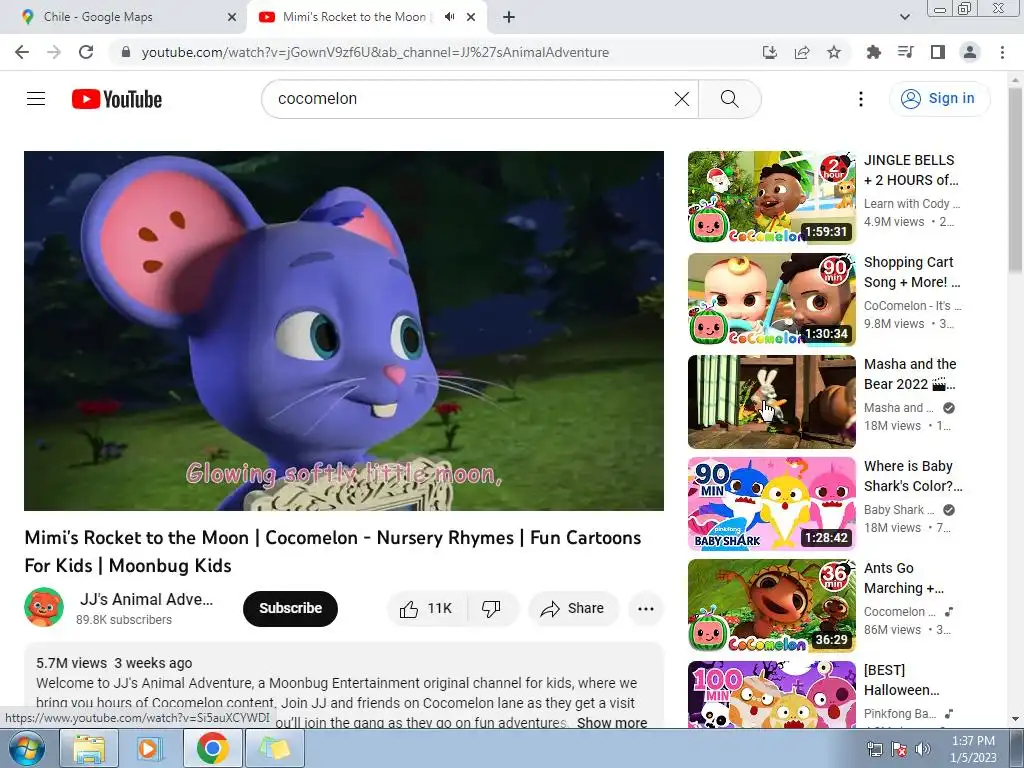This screenshot has height=768, width=1024.
Task: Reload the YouTube page
Action: 86,52
